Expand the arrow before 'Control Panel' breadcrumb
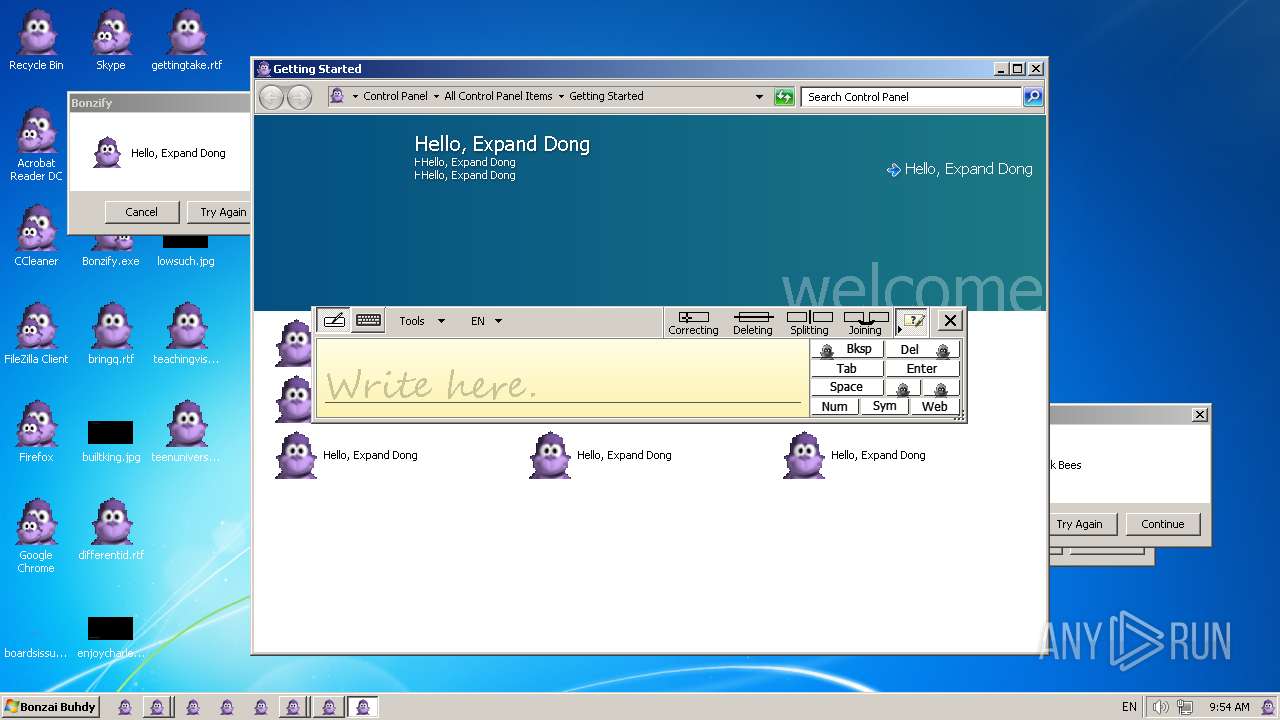This screenshot has height=720, width=1280. point(355,97)
